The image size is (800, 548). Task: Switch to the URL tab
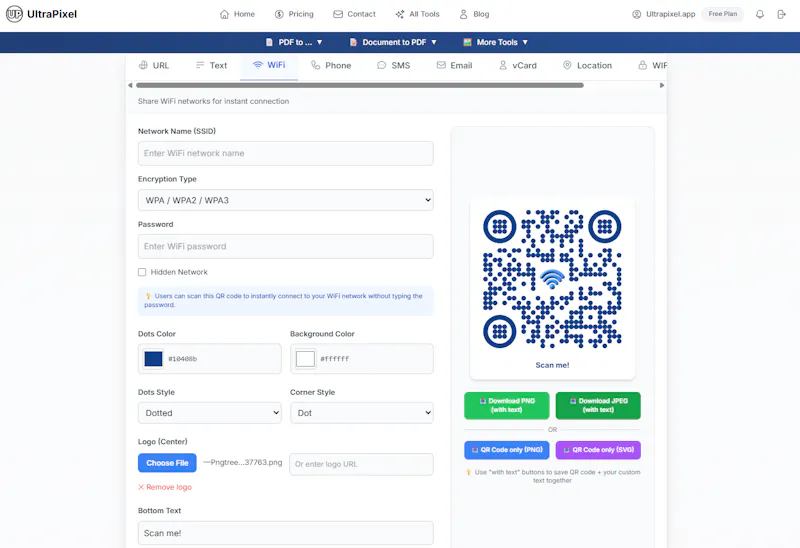click(x=154, y=65)
